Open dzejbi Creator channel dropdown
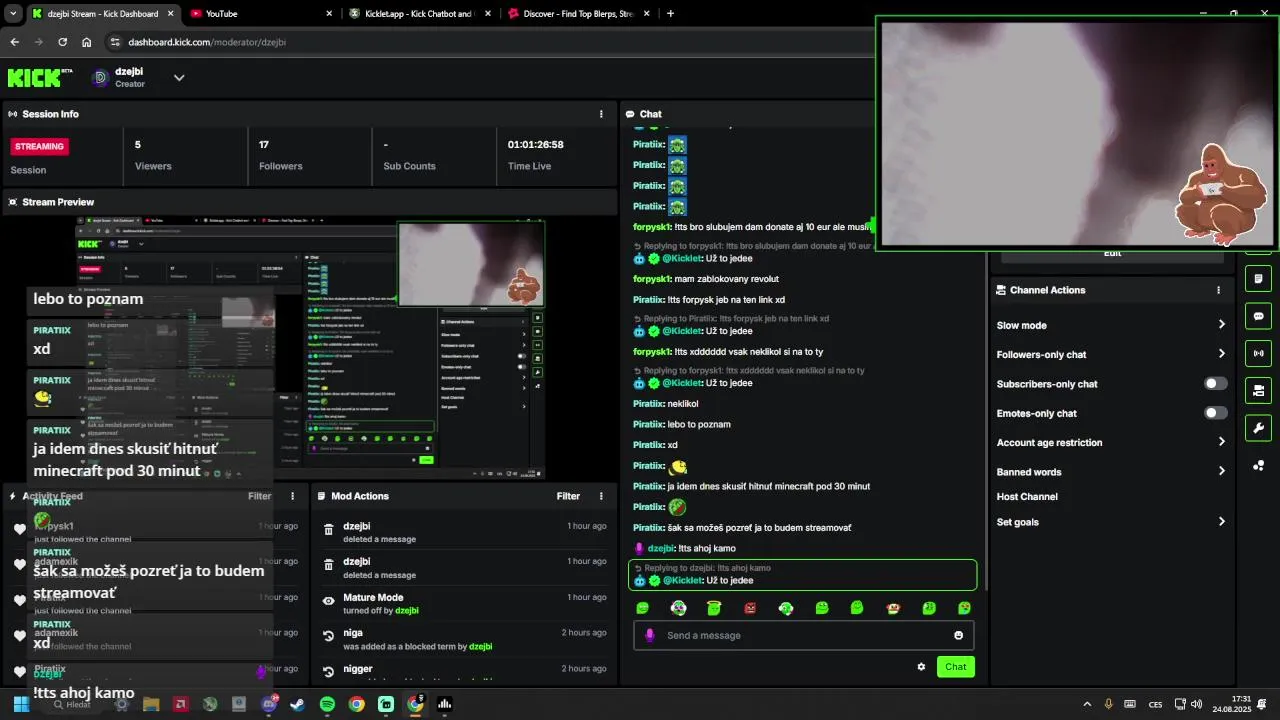Screen dimensions: 1280x720 click(x=179, y=77)
